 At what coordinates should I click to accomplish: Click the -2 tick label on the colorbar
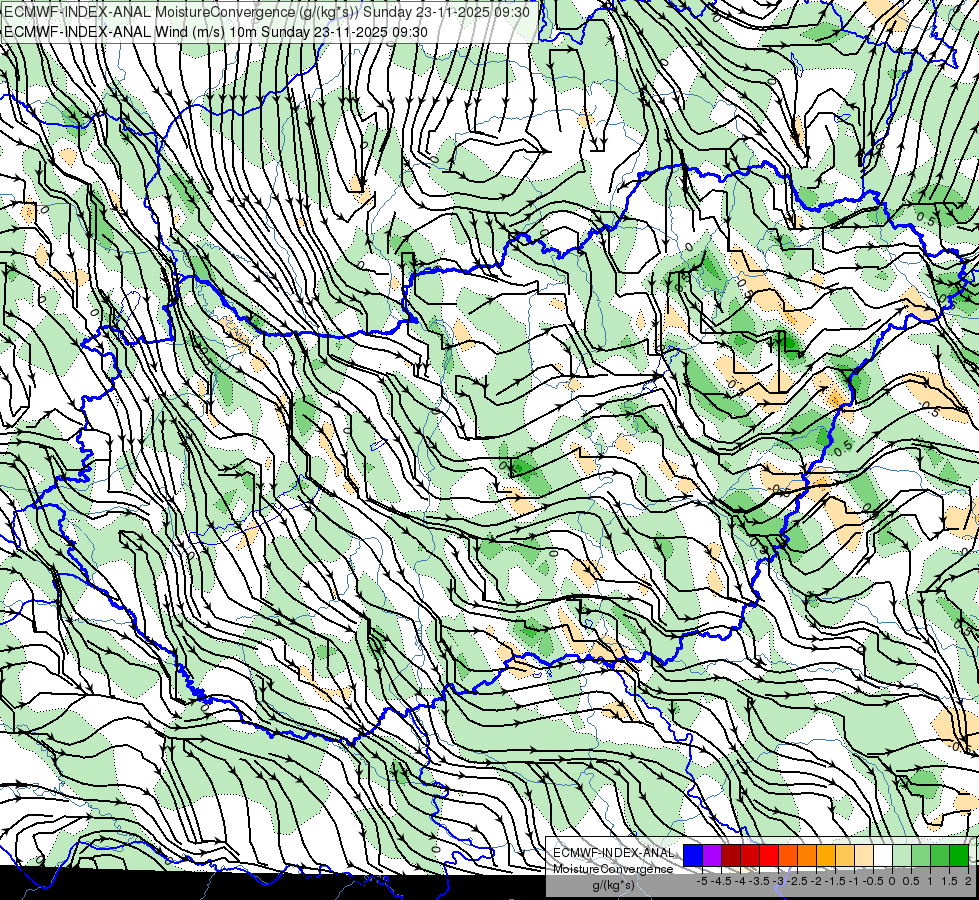(x=816, y=881)
